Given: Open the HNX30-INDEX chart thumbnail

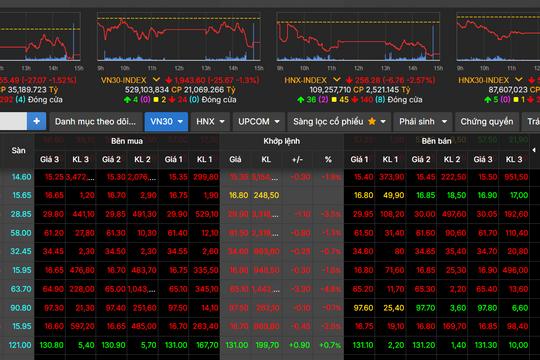Looking at the screenshot, I should pyautogui.click(x=498, y=37).
